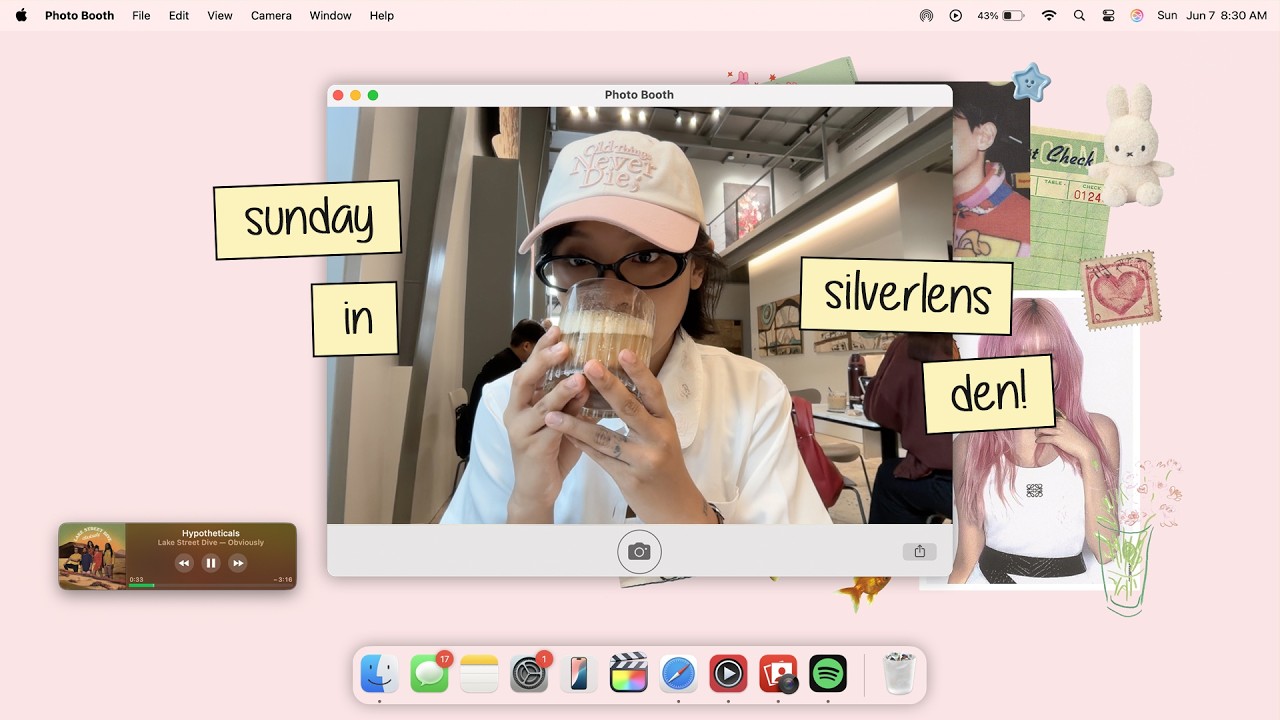Open the File menu
The image size is (1280, 720).
tap(141, 16)
